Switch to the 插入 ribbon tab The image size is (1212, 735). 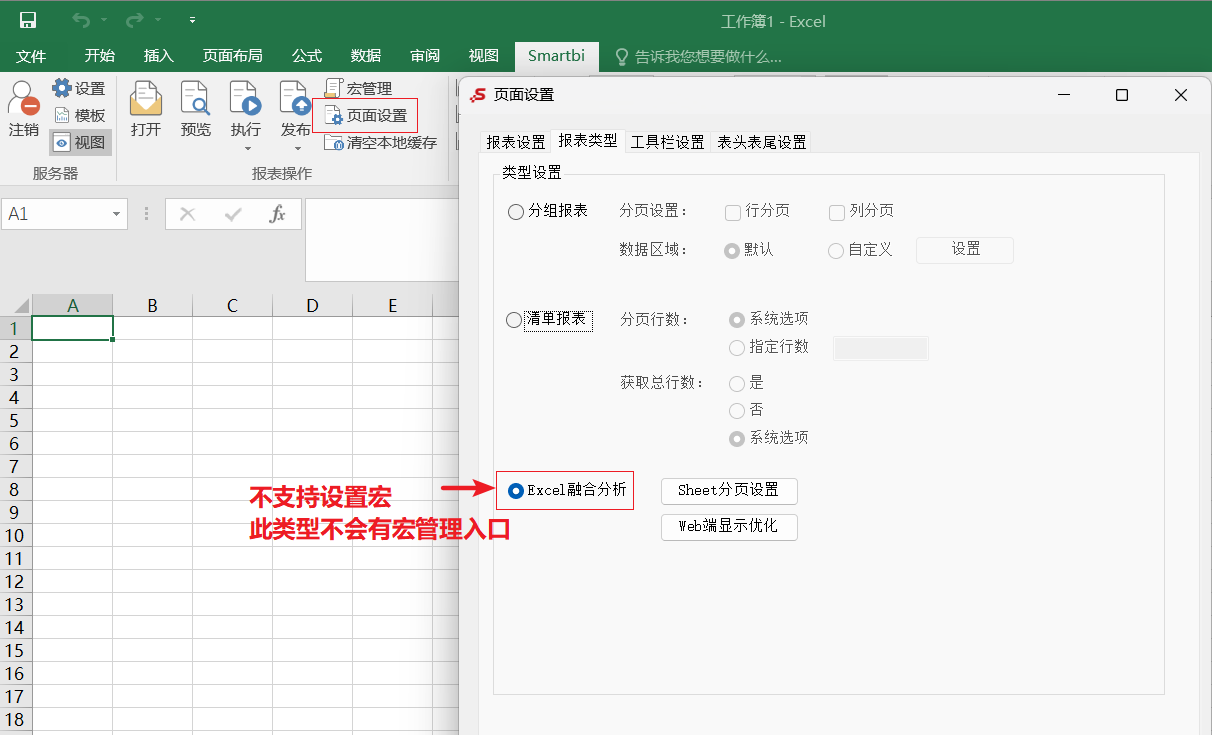coord(158,56)
